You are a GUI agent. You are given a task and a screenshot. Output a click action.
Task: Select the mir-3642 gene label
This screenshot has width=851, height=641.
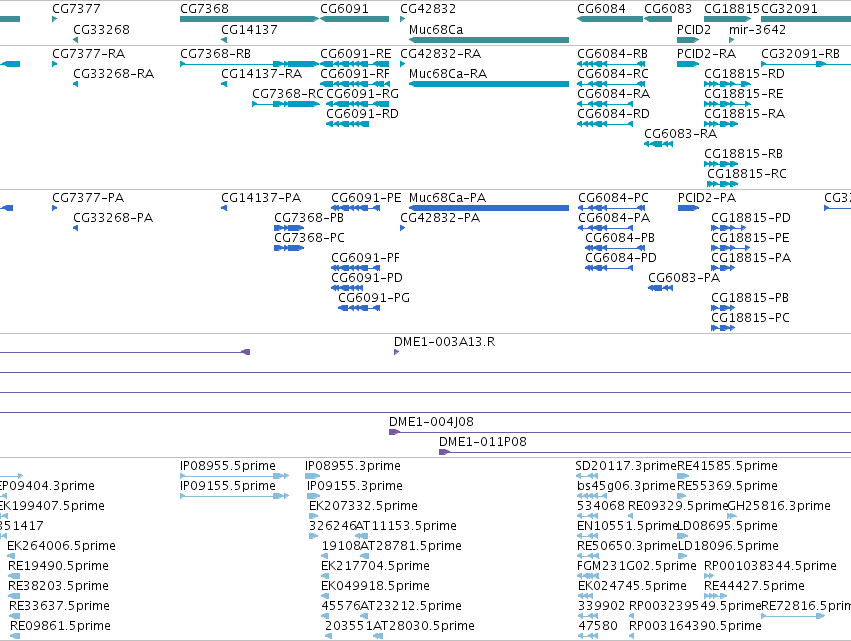coord(757,29)
